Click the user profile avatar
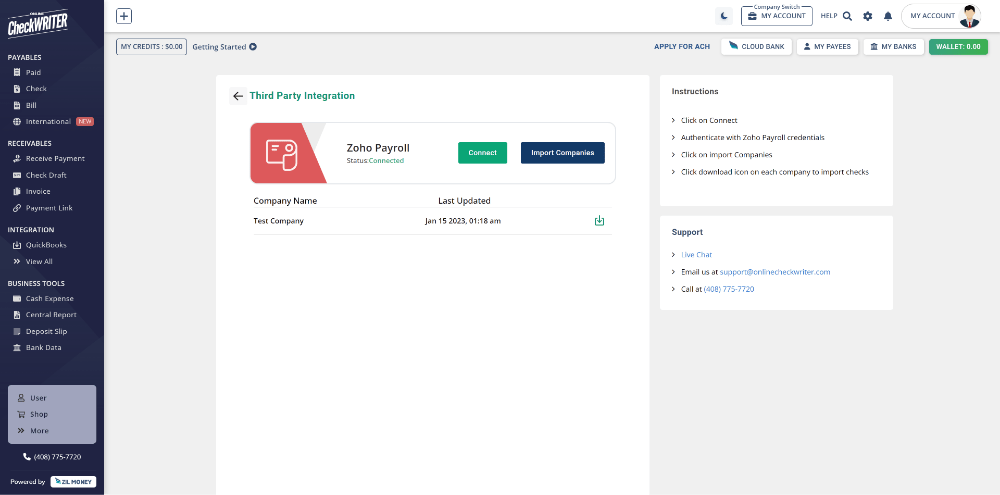The height and width of the screenshot is (495, 1000). coord(969,16)
